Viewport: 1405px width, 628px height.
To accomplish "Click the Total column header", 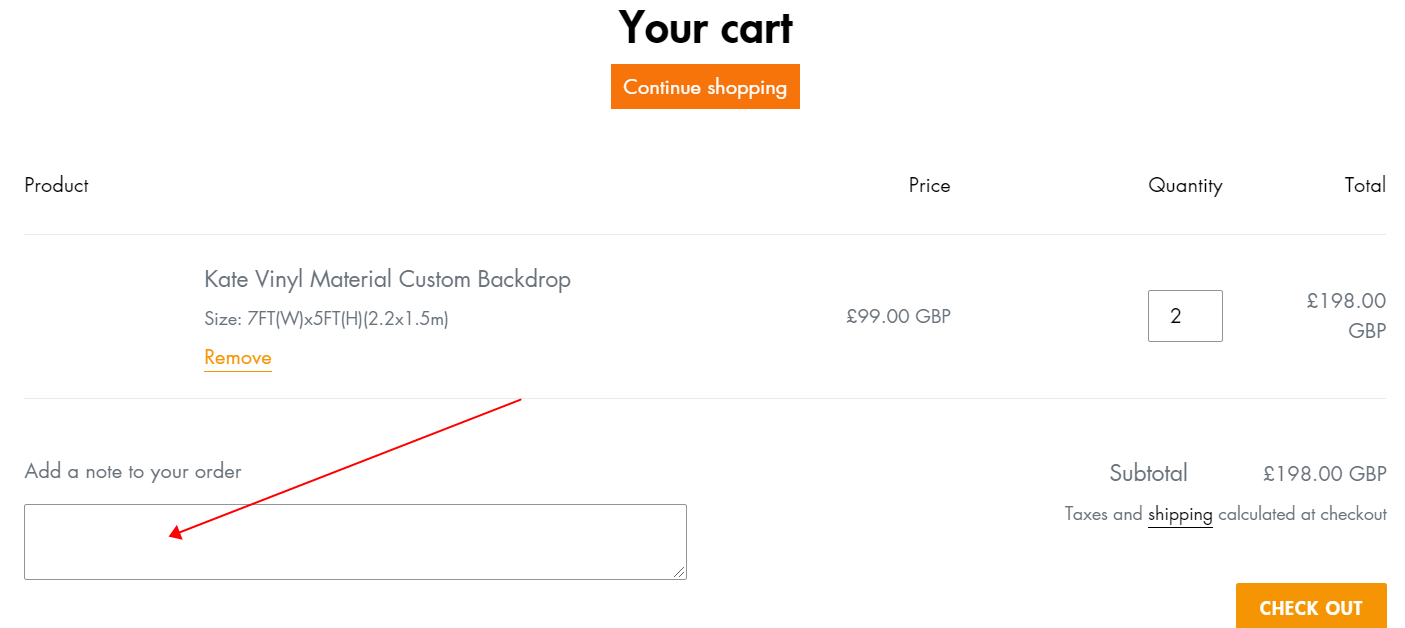I will coord(1365,185).
